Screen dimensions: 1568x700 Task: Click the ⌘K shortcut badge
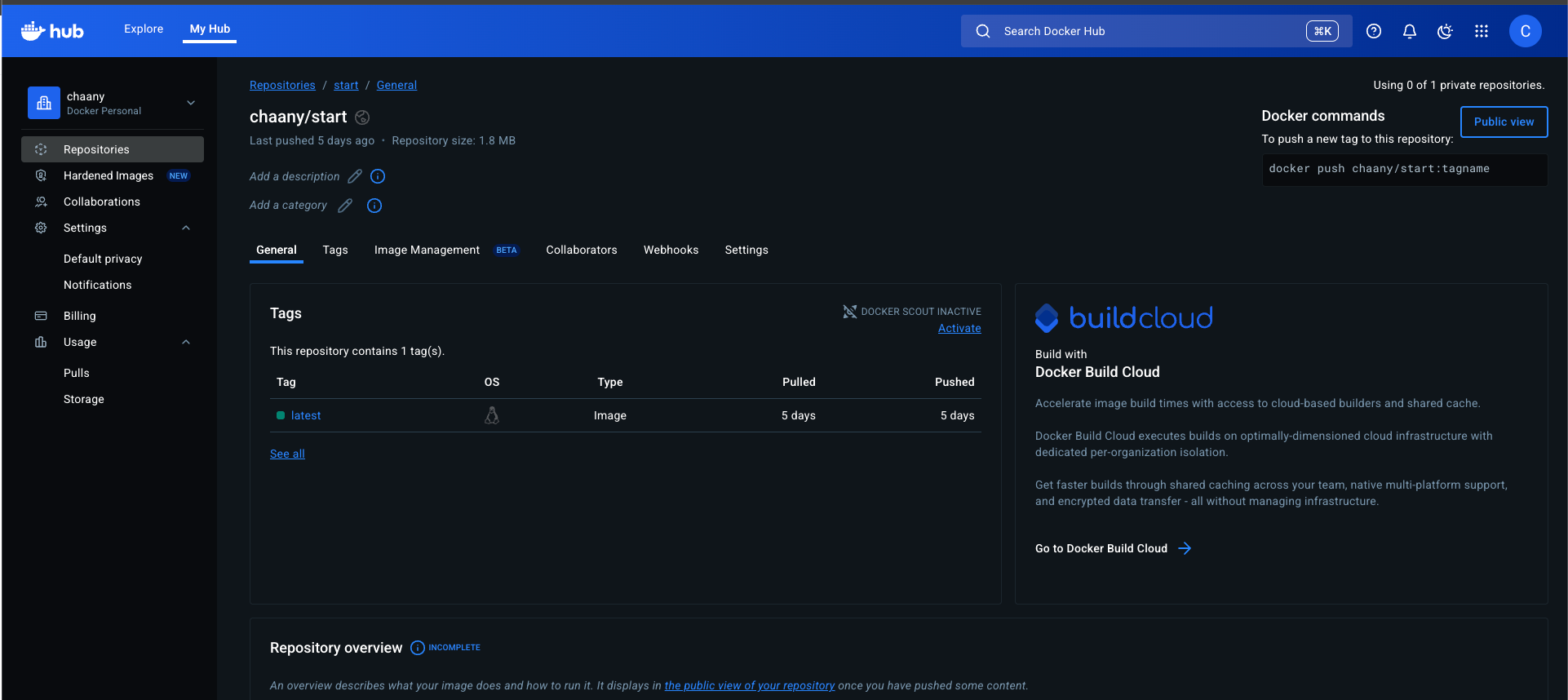[1322, 31]
